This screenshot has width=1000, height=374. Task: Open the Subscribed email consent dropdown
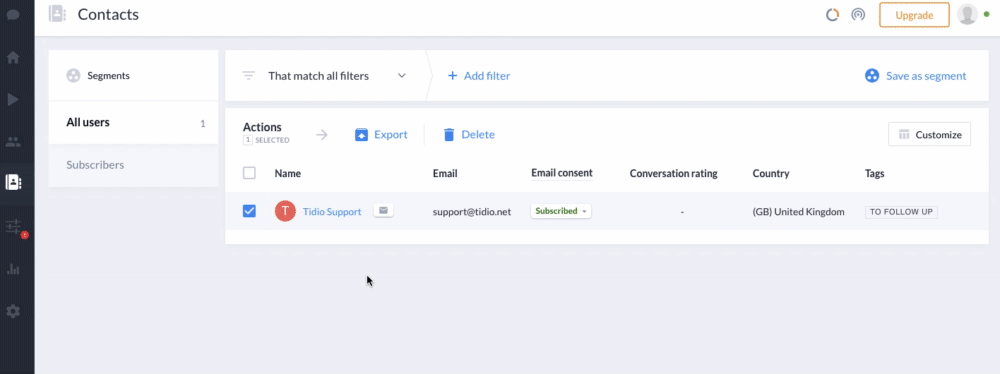pyautogui.click(x=561, y=211)
